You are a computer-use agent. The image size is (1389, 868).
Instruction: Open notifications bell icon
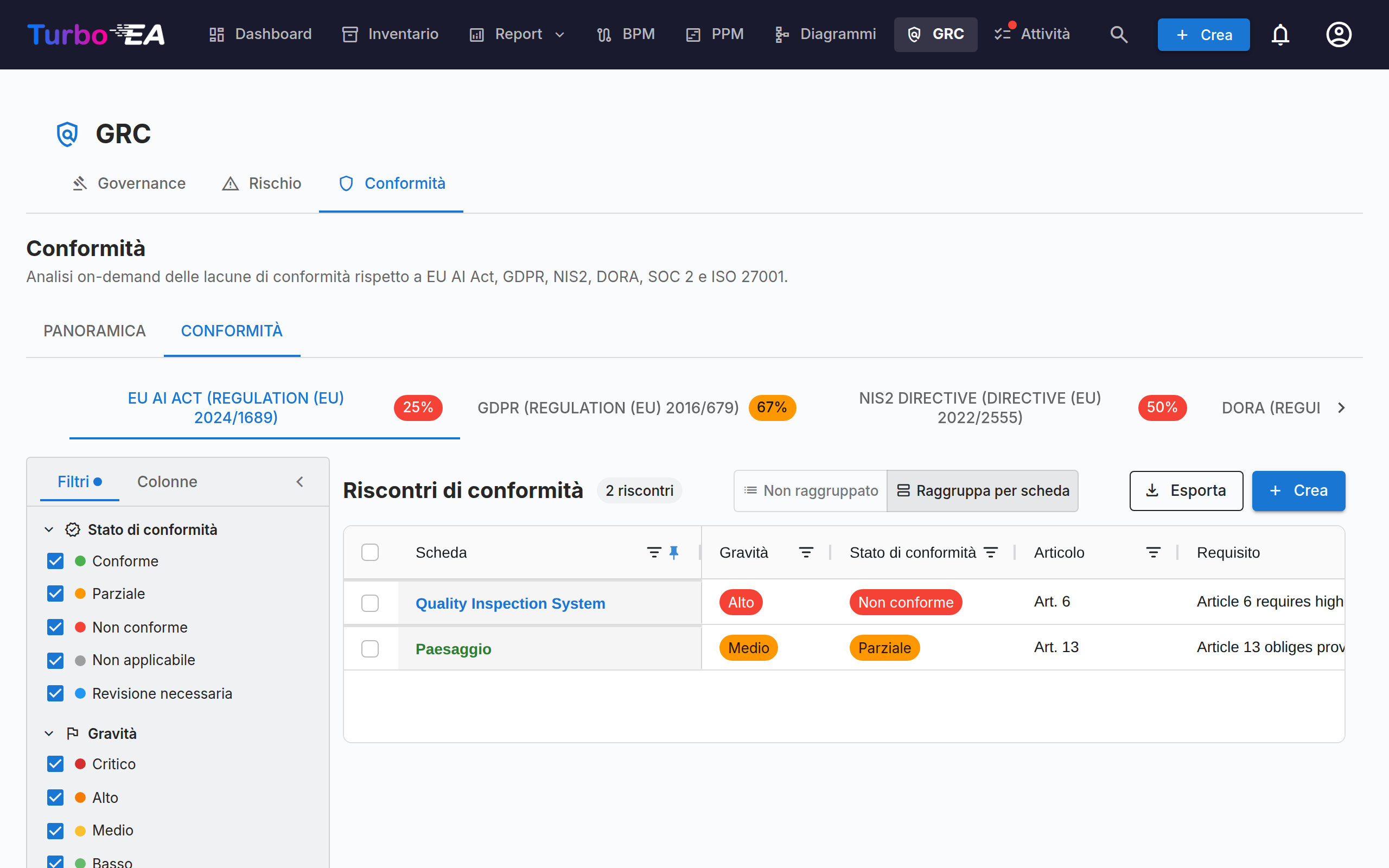coord(1280,34)
